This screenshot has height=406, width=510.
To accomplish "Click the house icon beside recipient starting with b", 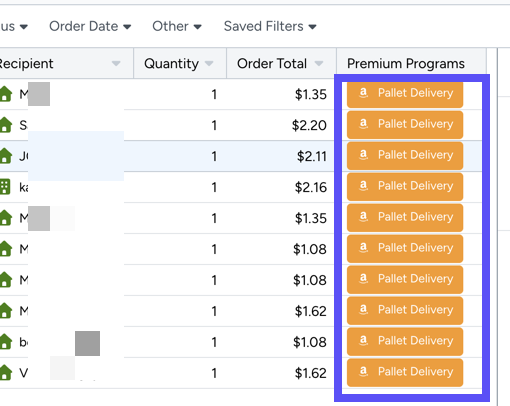I will [5, 342].
